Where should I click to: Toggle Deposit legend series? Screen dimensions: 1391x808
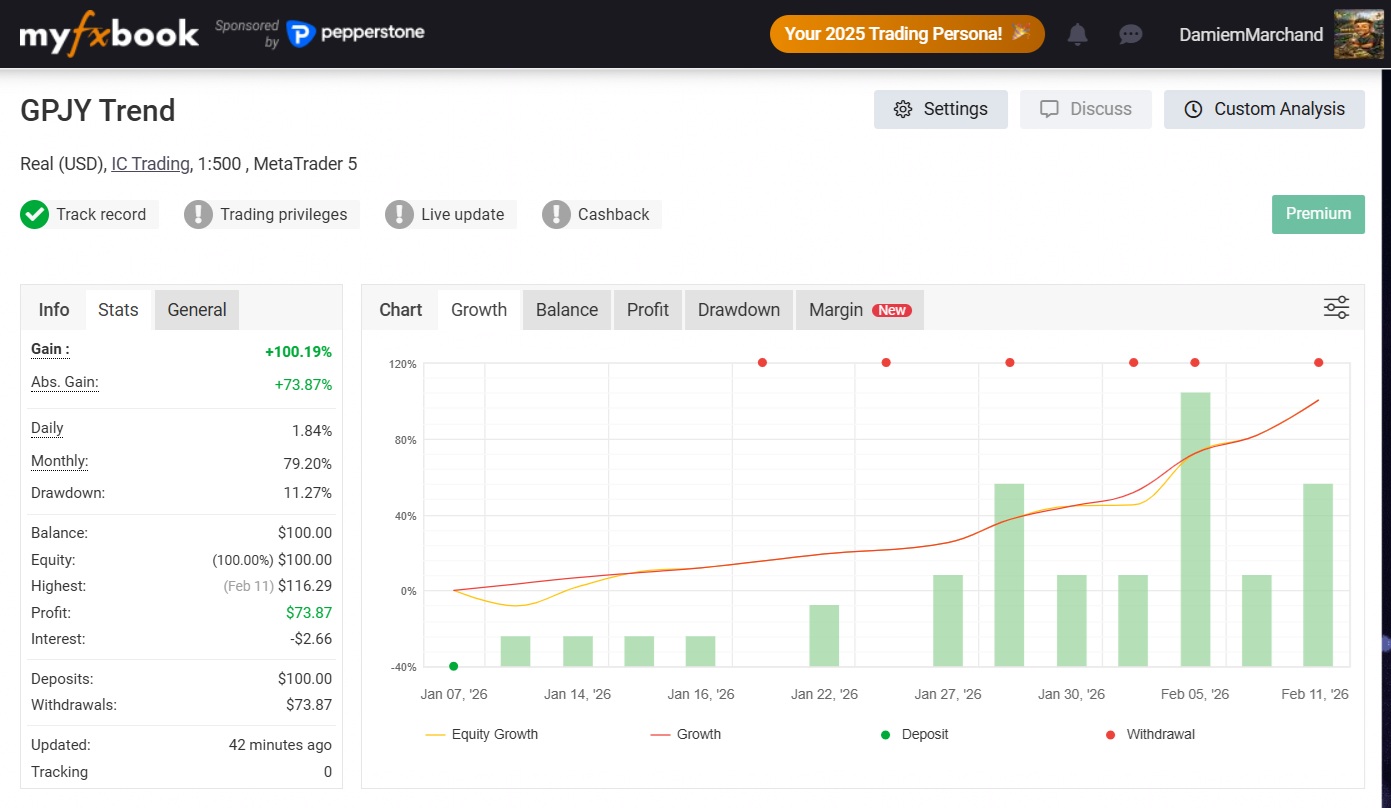coord(914,734)
